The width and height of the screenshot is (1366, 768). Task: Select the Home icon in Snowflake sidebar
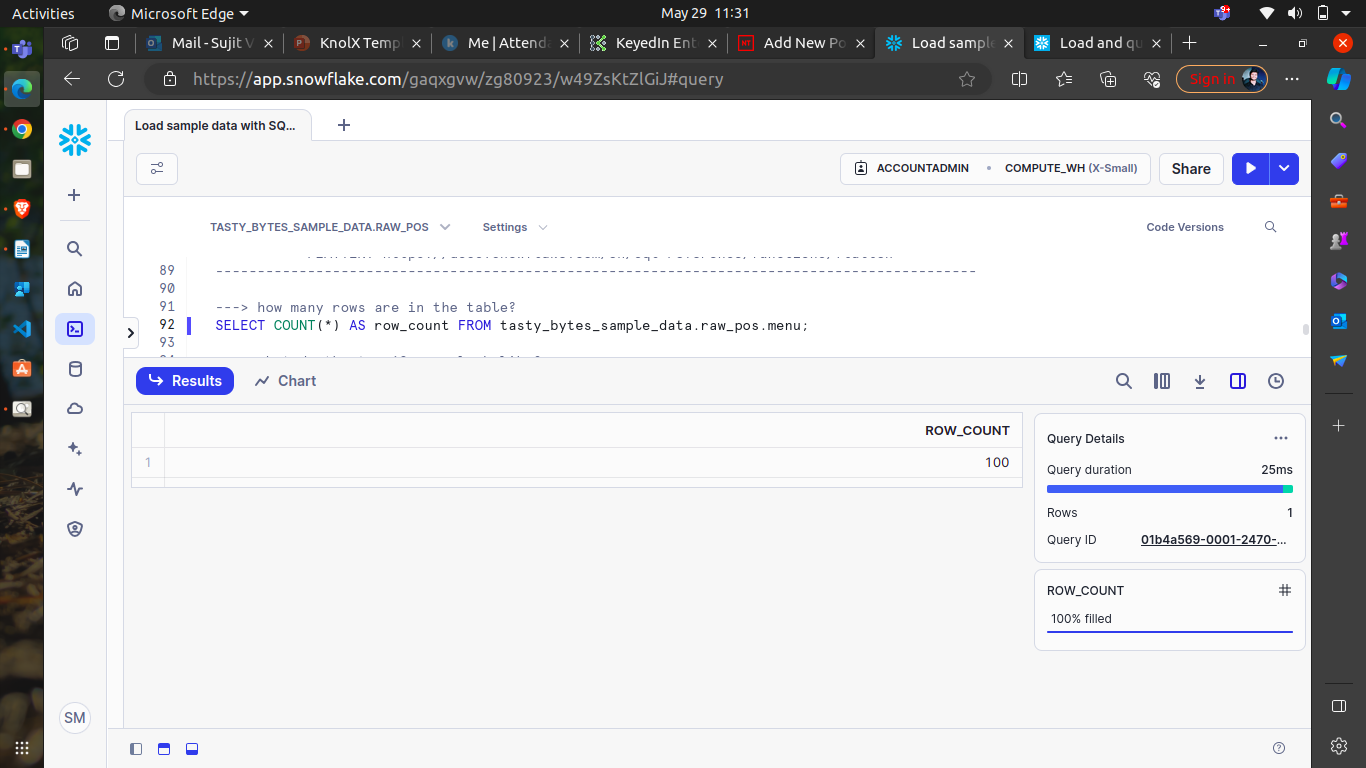(x=75, y=288)
